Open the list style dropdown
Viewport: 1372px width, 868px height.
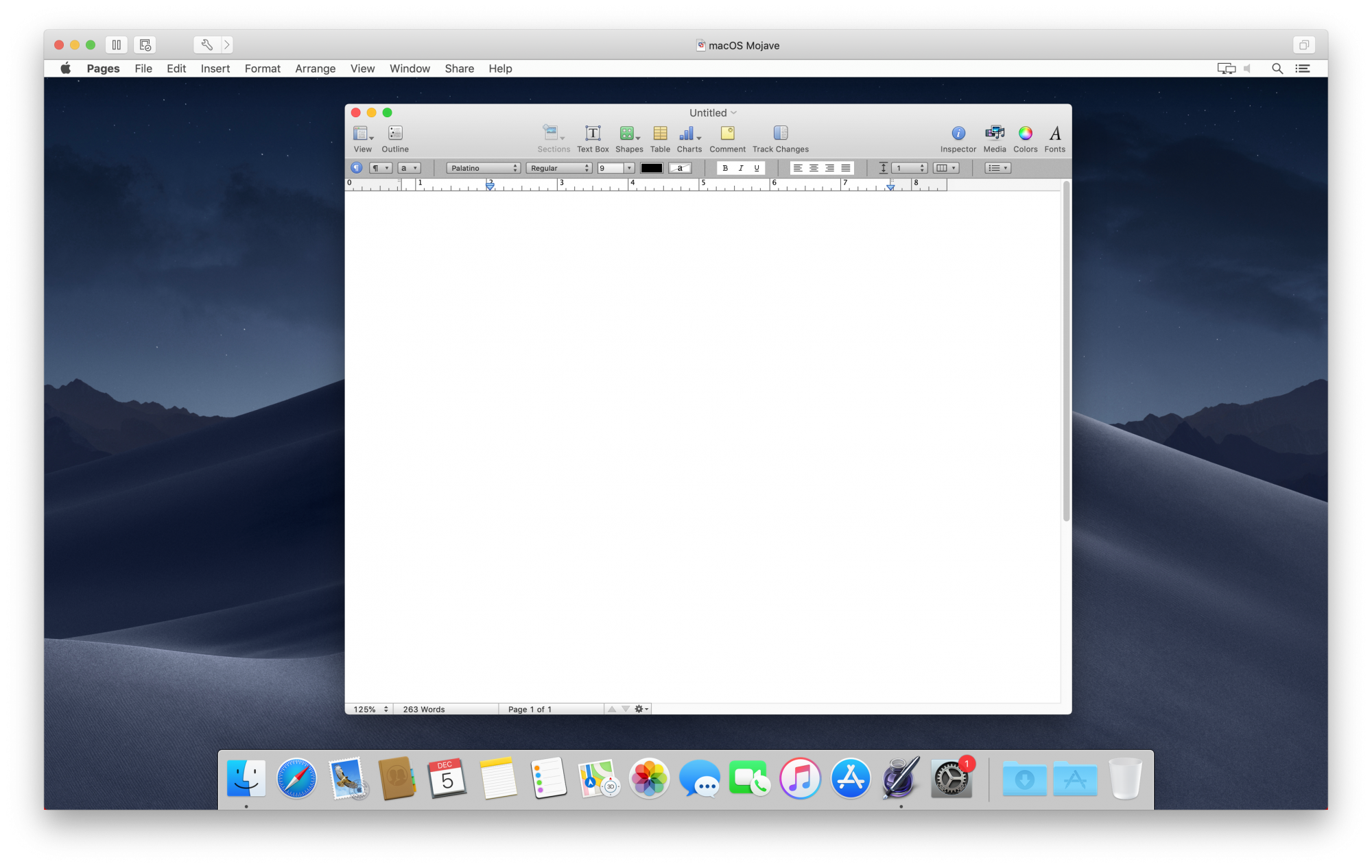[x=998, y=168]
